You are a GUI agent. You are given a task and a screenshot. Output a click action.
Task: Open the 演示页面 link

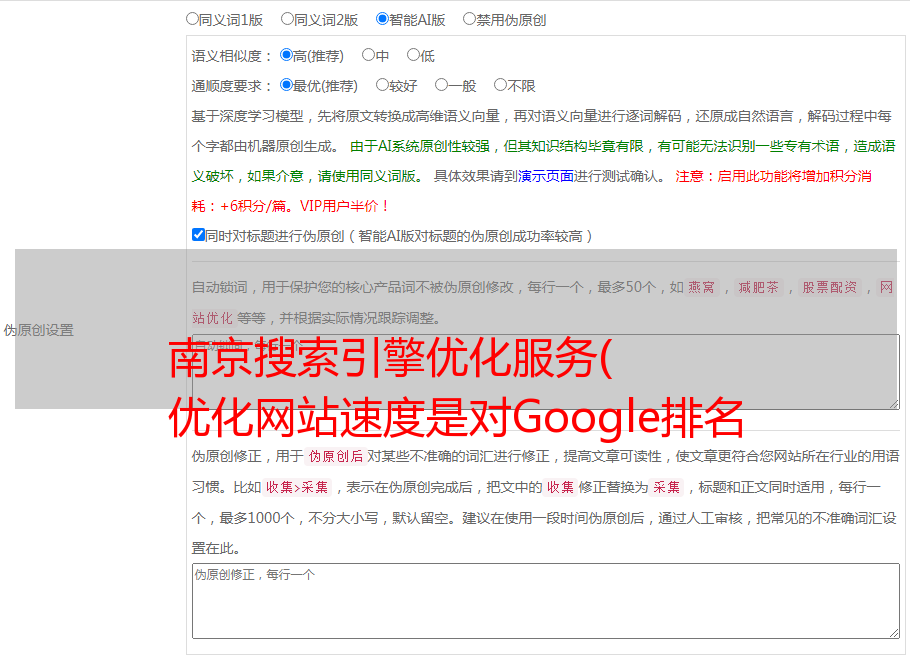[x=546, y=176]
